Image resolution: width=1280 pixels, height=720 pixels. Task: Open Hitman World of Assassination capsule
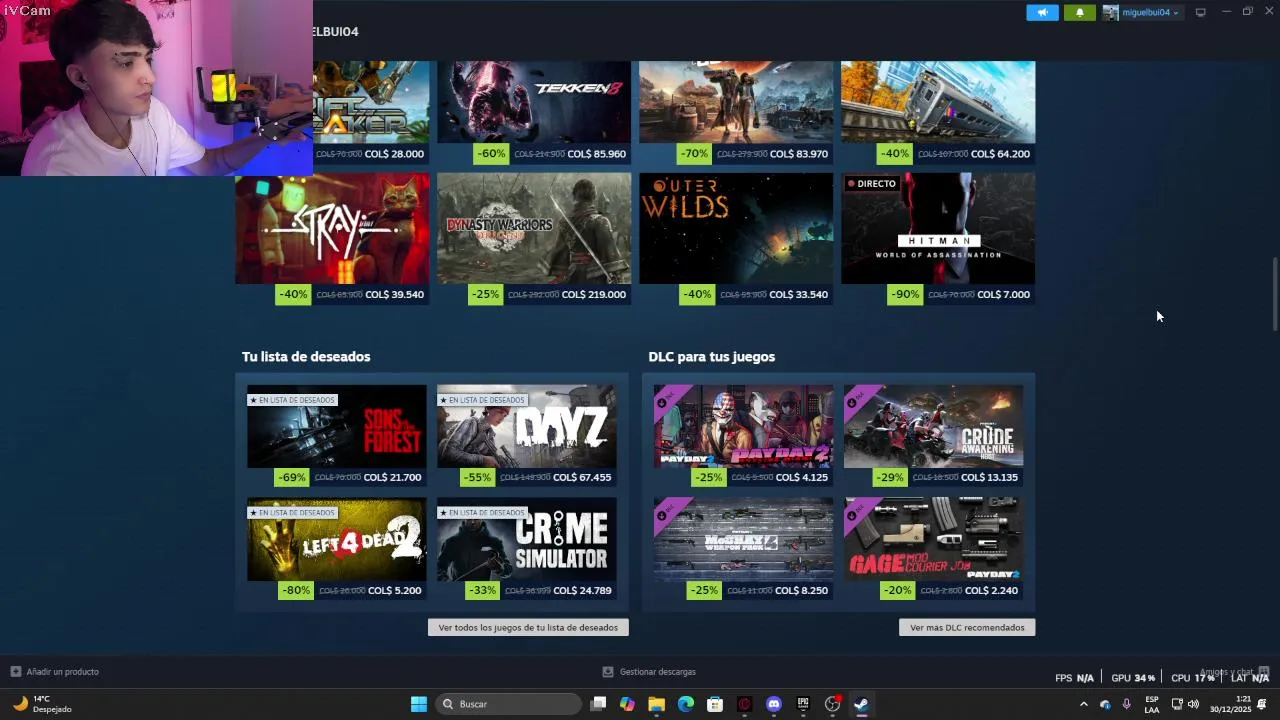[x=938, y=228]
